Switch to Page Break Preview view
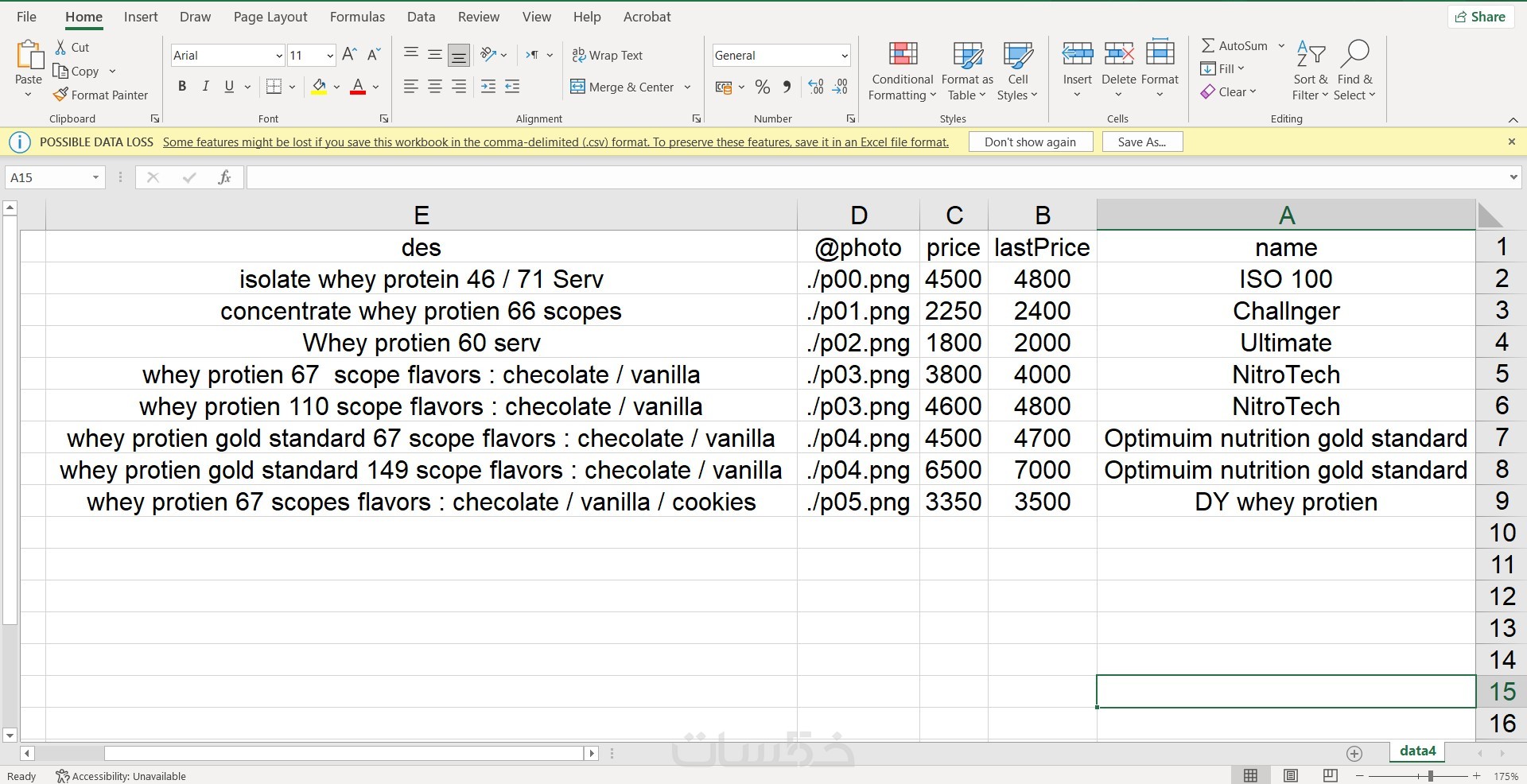Viewport: 1527px width, 784px height. pos(1330,775)
